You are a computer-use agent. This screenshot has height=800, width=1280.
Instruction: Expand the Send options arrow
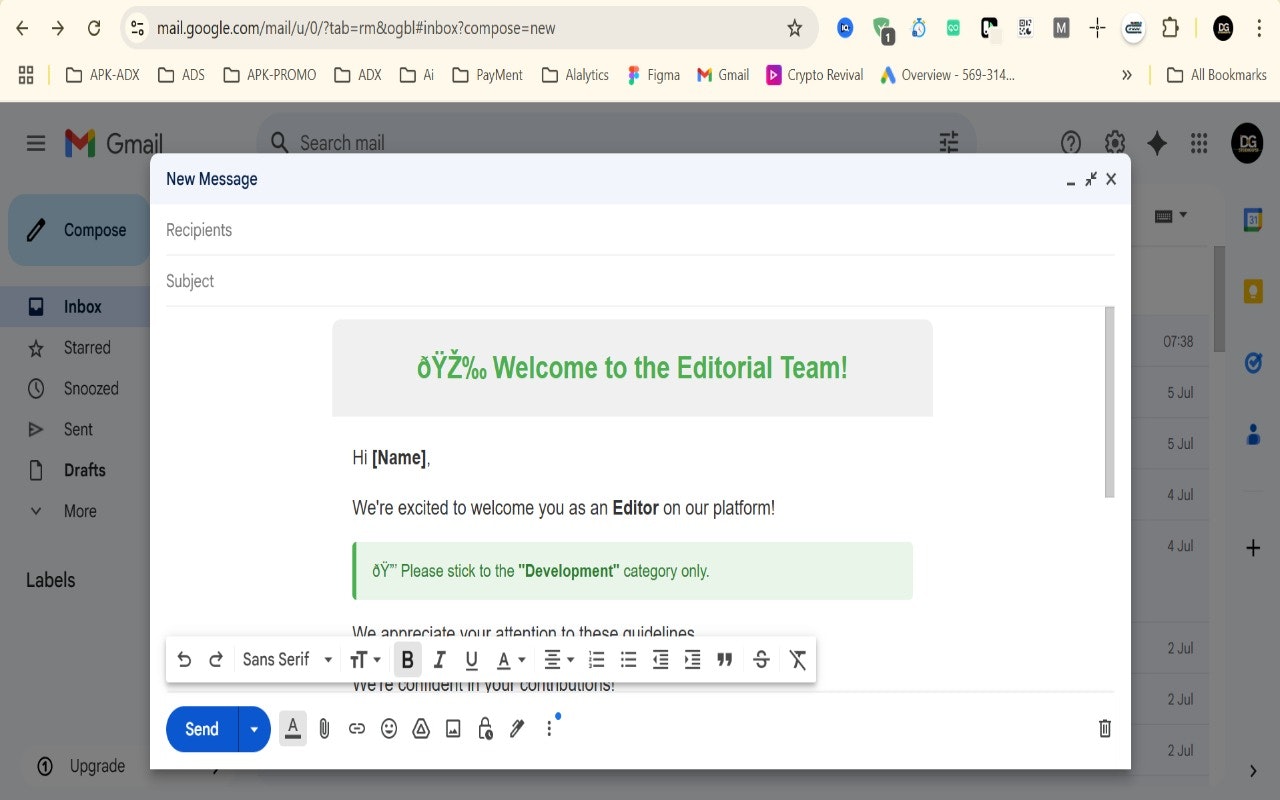click(253, 729)
